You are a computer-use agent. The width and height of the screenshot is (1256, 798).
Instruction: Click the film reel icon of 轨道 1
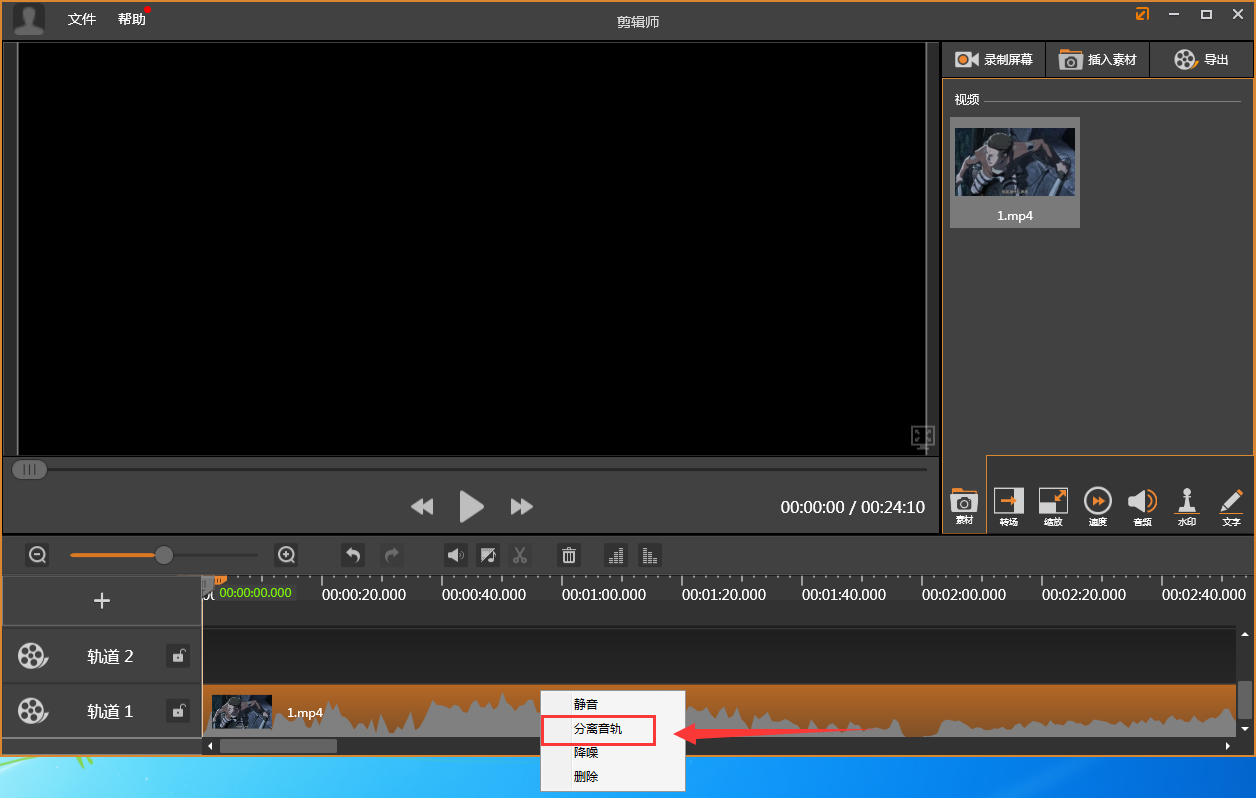pyautogui.click(x=32, y=711)
